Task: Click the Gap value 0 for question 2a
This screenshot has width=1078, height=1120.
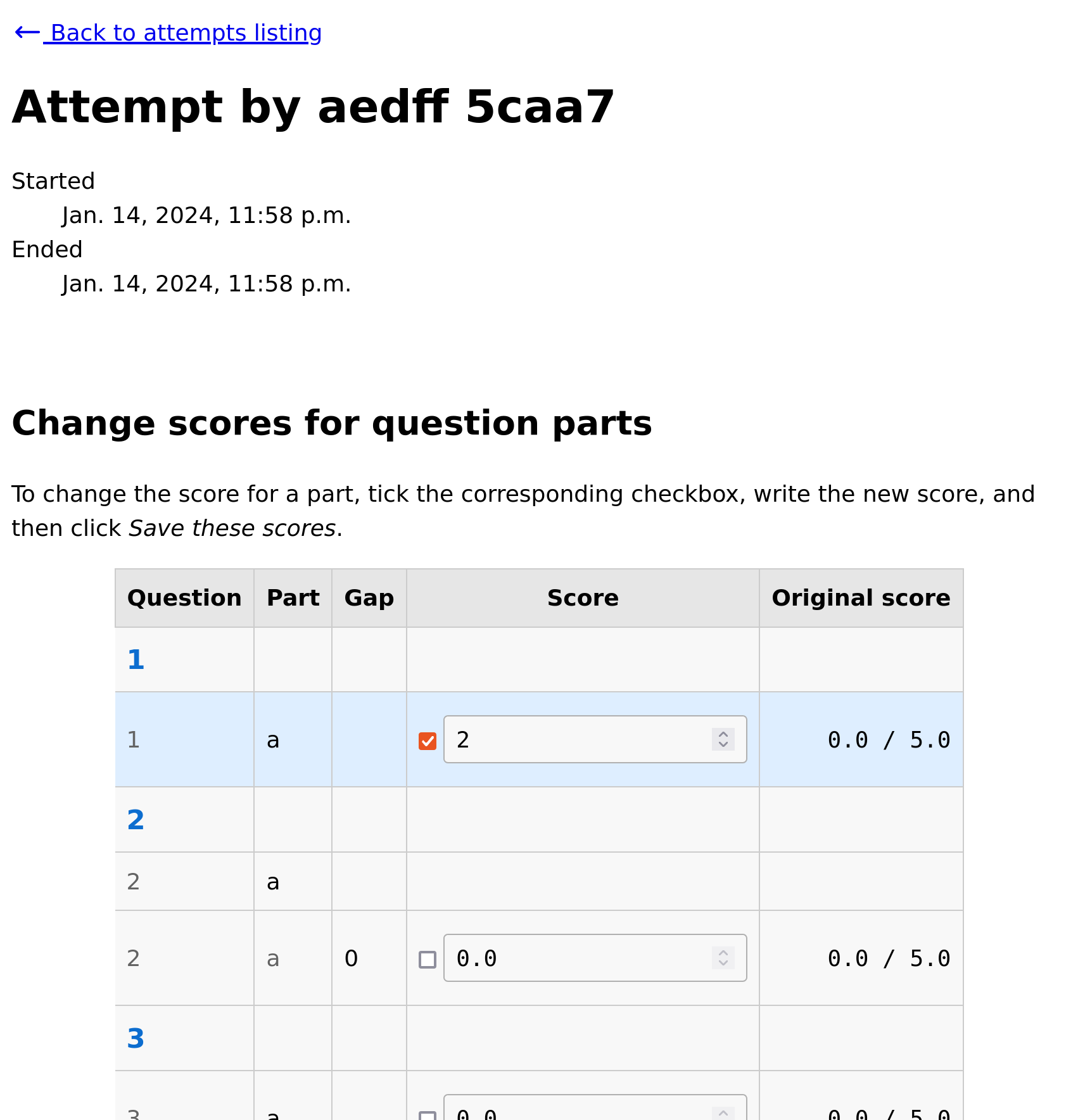Action: (352, 958)
